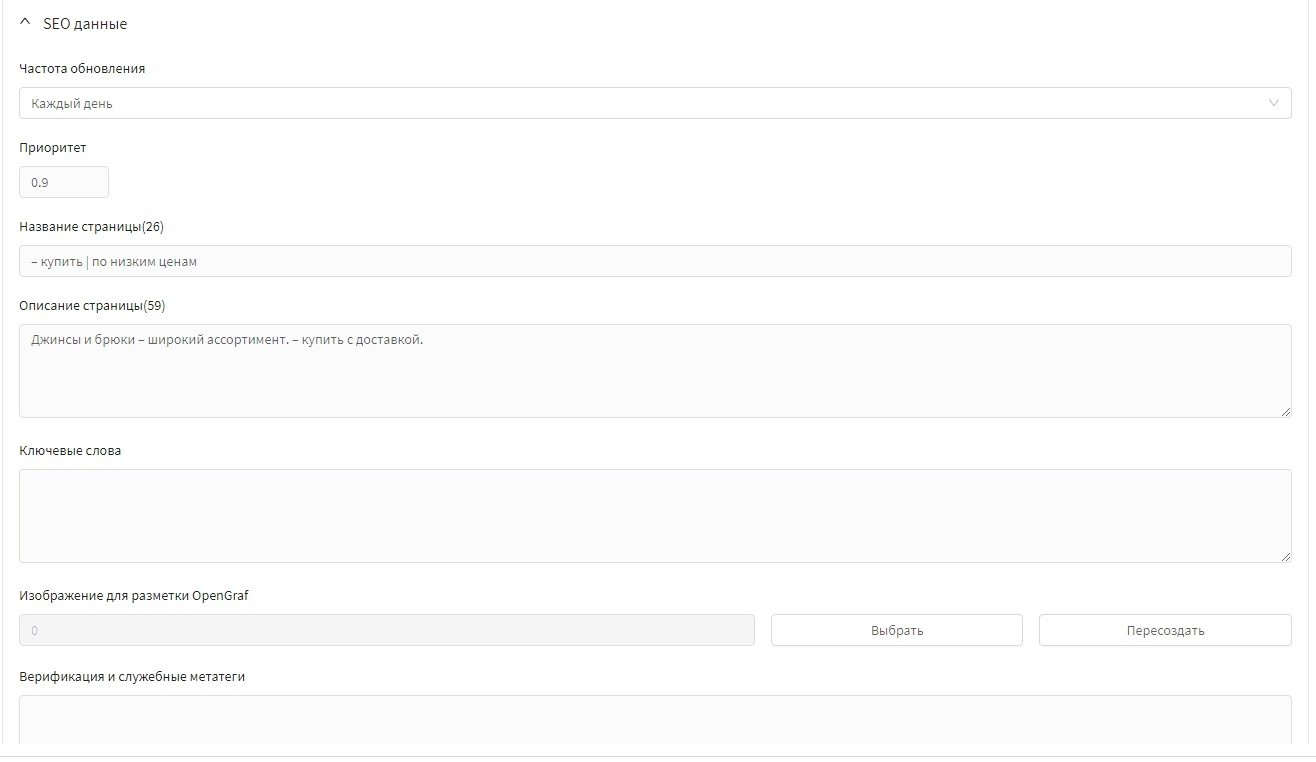
Task: Click the Ключевые слова label
Action: (x=70, y=451)
